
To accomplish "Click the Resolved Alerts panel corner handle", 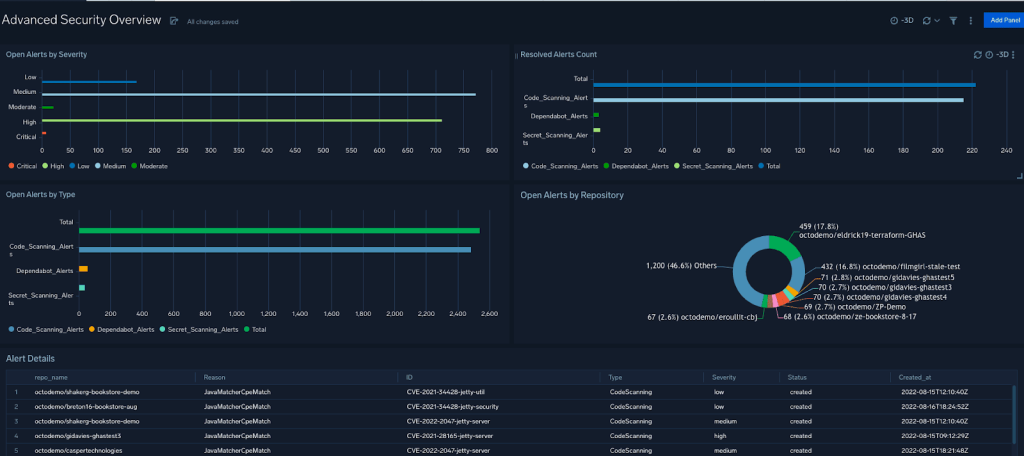I will pos(1019,176).
